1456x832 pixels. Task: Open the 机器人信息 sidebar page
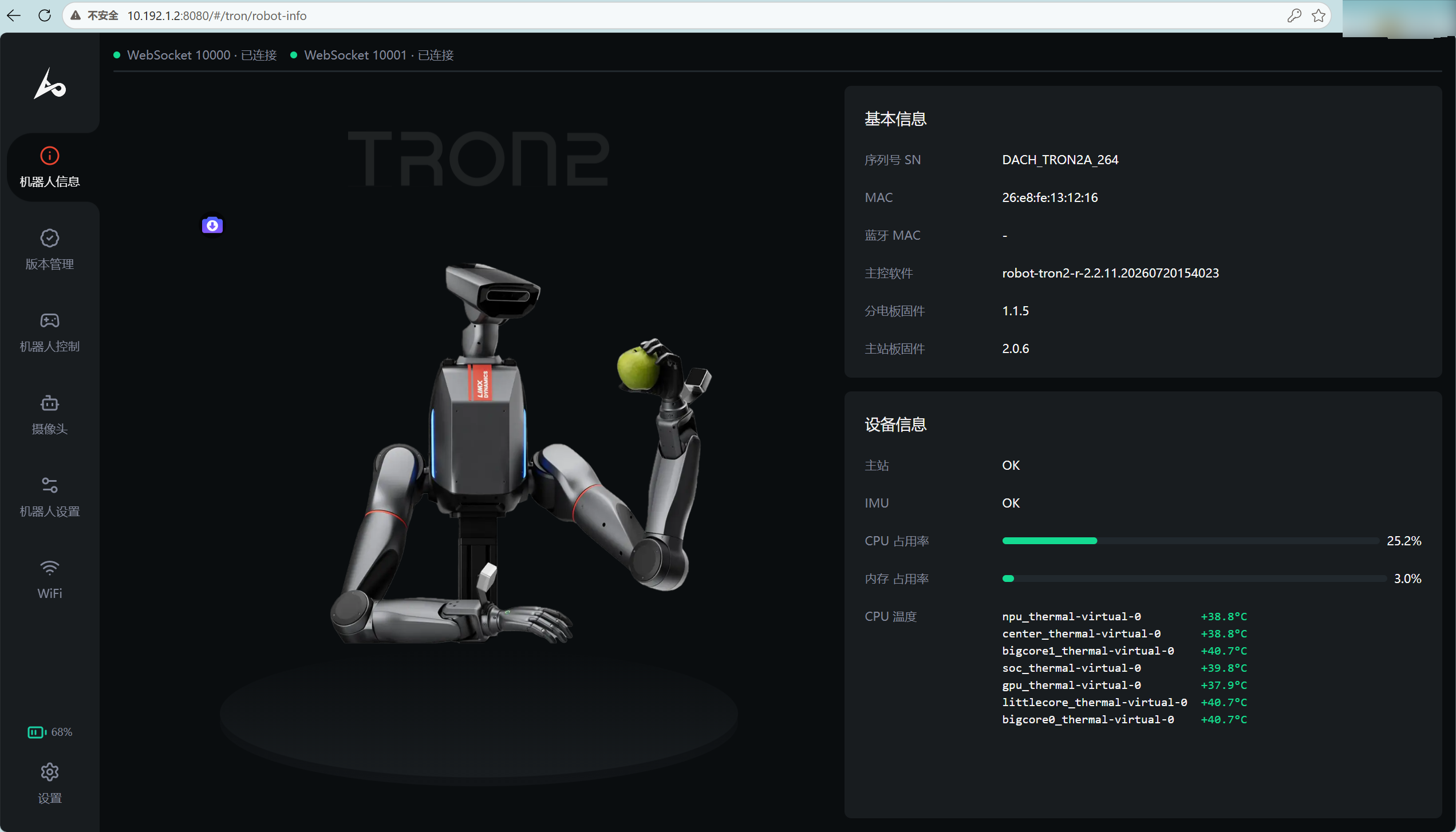pos(50,168)
